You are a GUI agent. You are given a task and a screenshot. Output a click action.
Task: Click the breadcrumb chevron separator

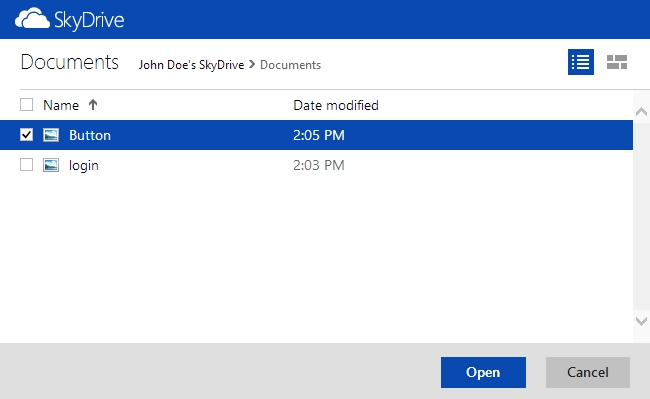252,65
